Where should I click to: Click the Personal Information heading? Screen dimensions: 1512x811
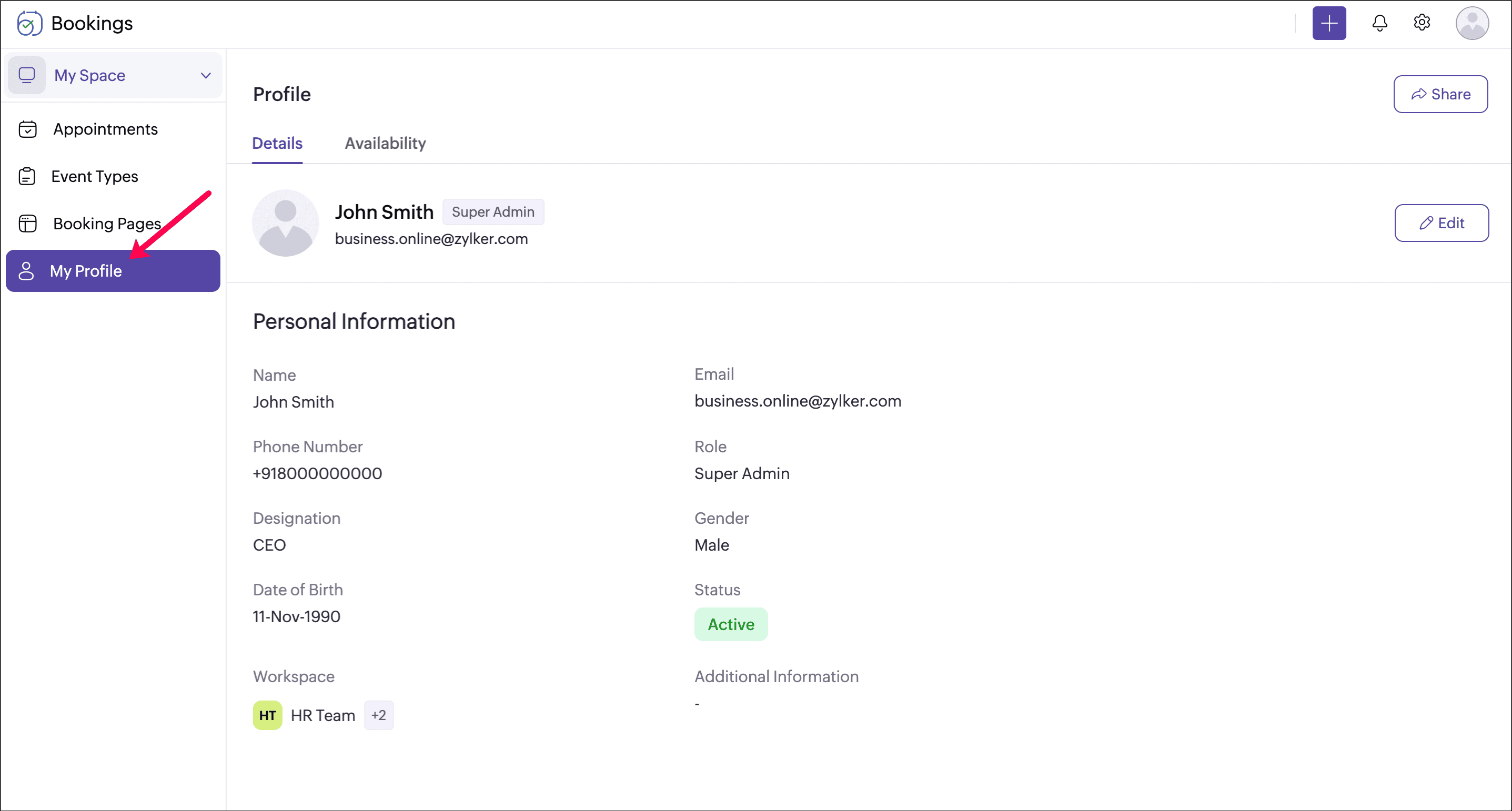tap(354, 321)
